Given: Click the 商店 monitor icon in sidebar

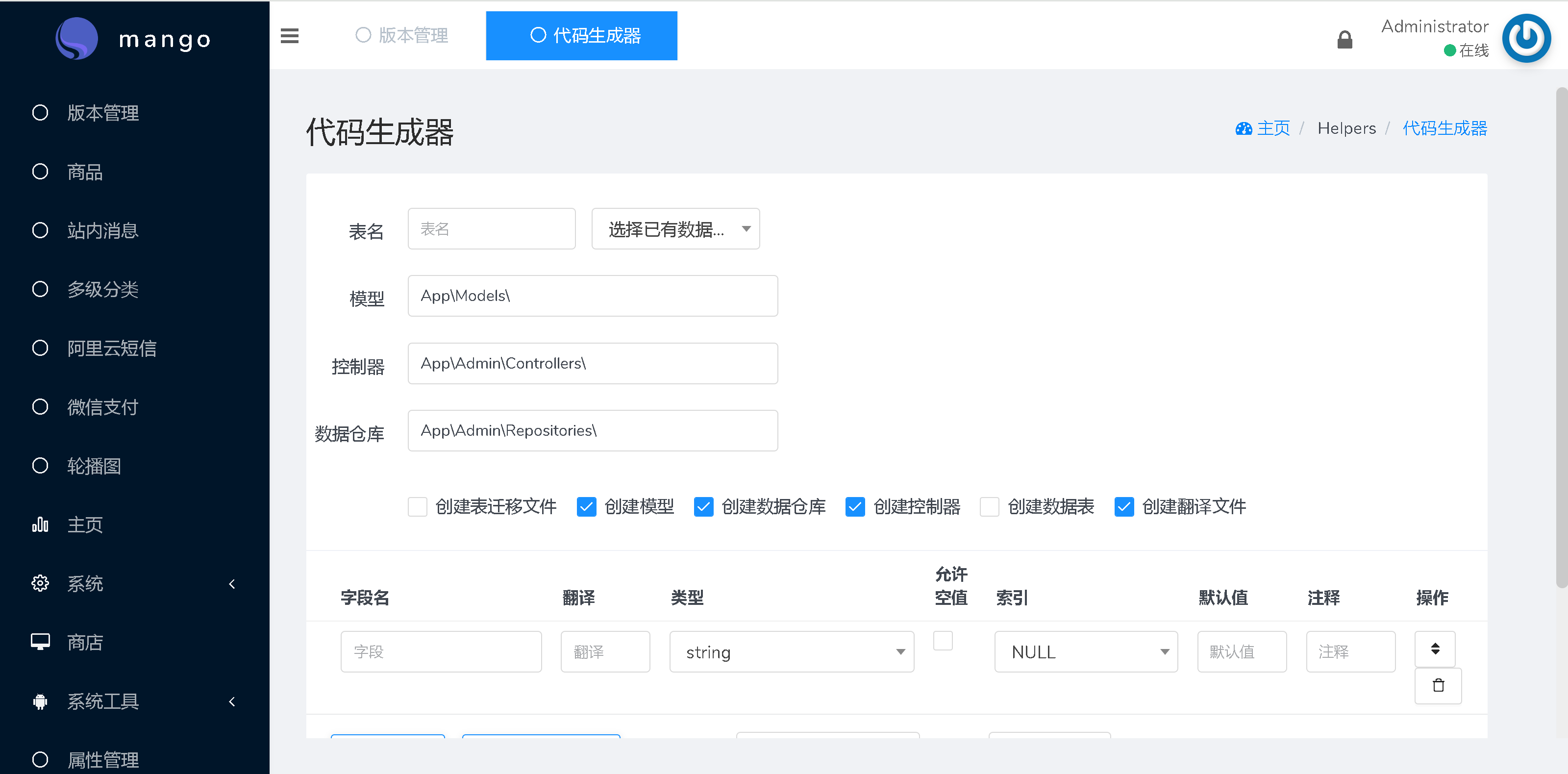Looking at the screenshot, I should coord(40,642).
